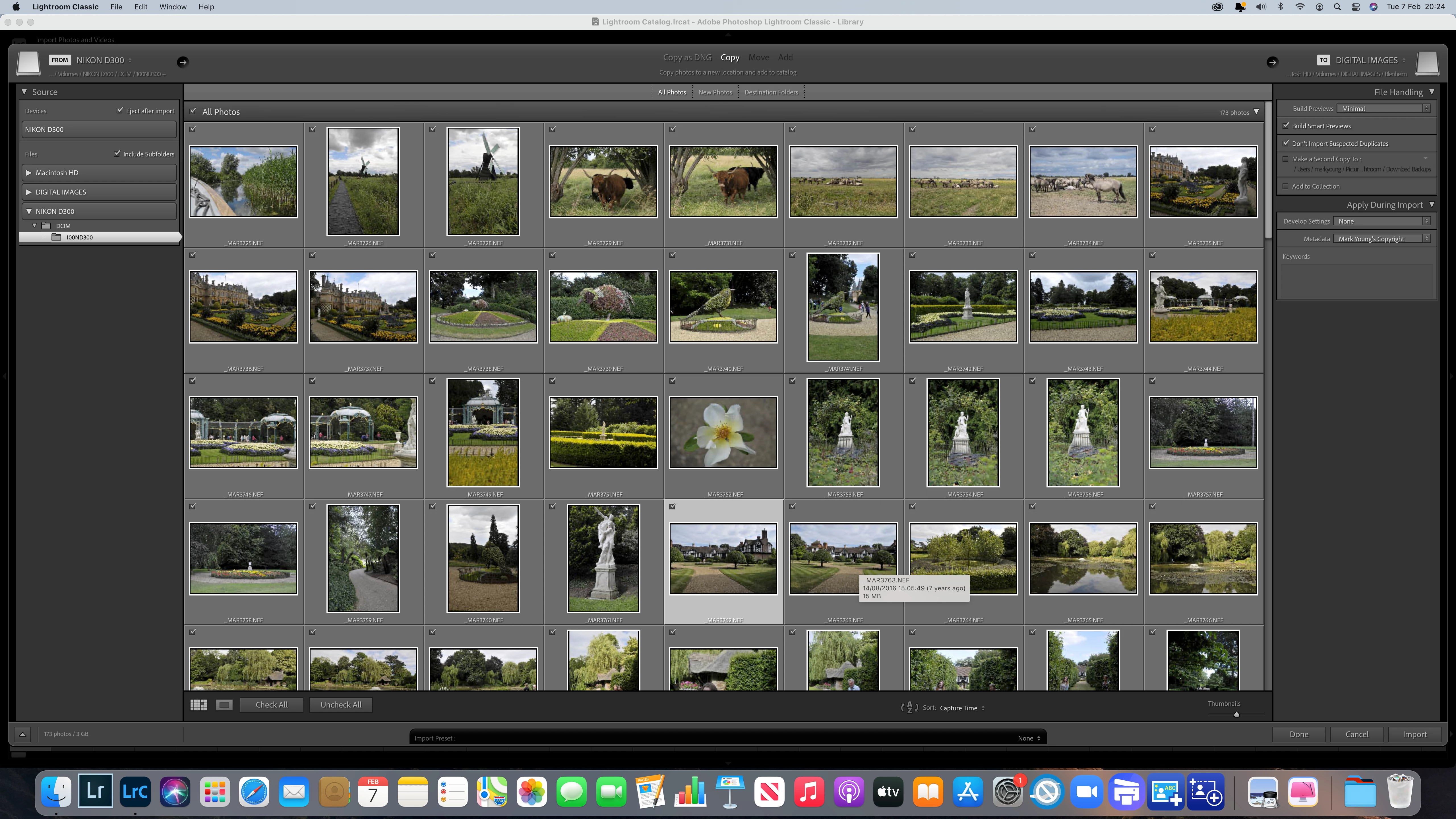Switch to loupe view icon

224,705
